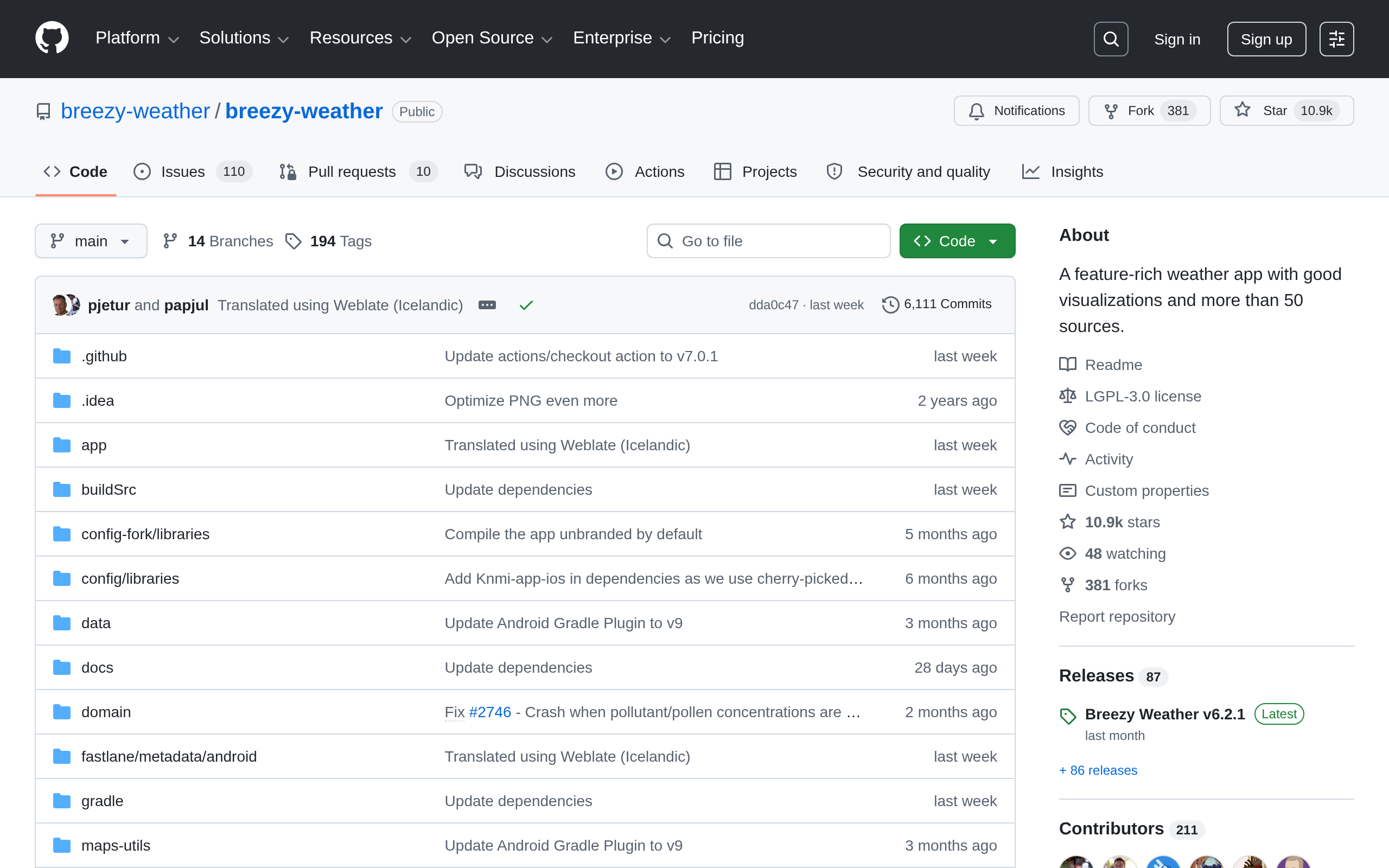This screenshot has height=868, width=1389.
Task: Click the app folder icon
Action: click(61, 445)
